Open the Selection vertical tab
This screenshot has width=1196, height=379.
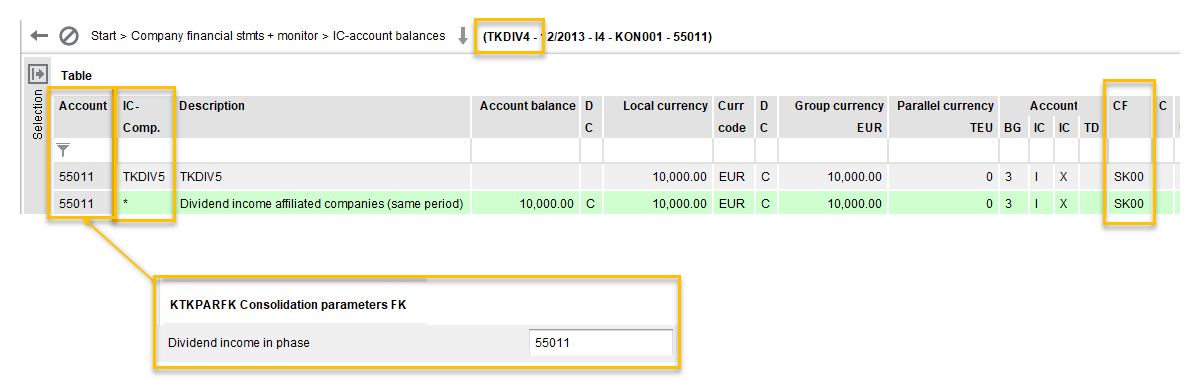click(37, 114)
